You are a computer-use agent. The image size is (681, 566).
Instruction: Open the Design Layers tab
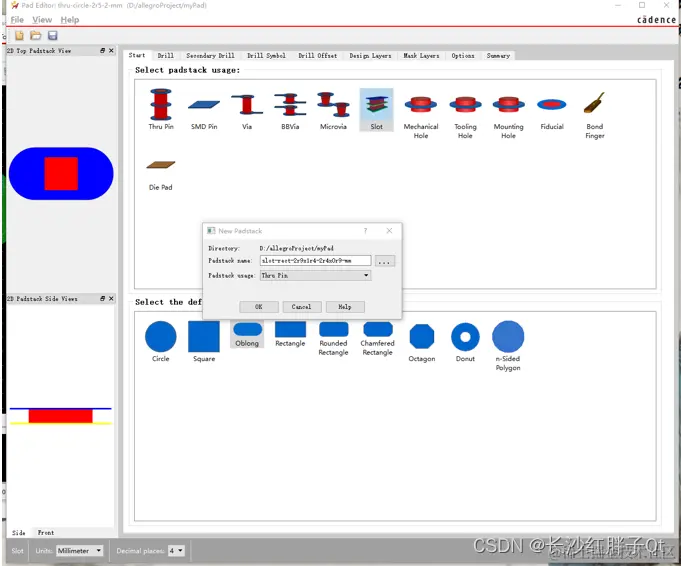(370, 56)
